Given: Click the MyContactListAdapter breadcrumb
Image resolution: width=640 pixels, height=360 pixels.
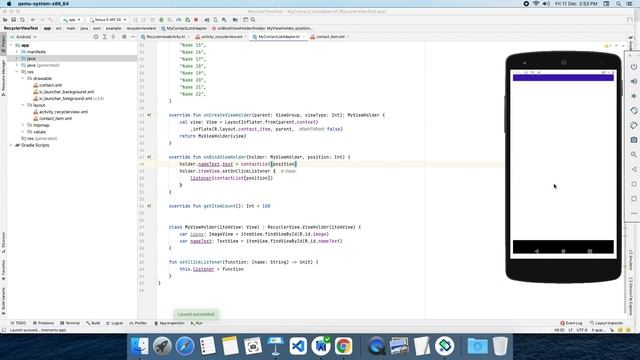Looking at the screenshot, I should coord(184,28).
